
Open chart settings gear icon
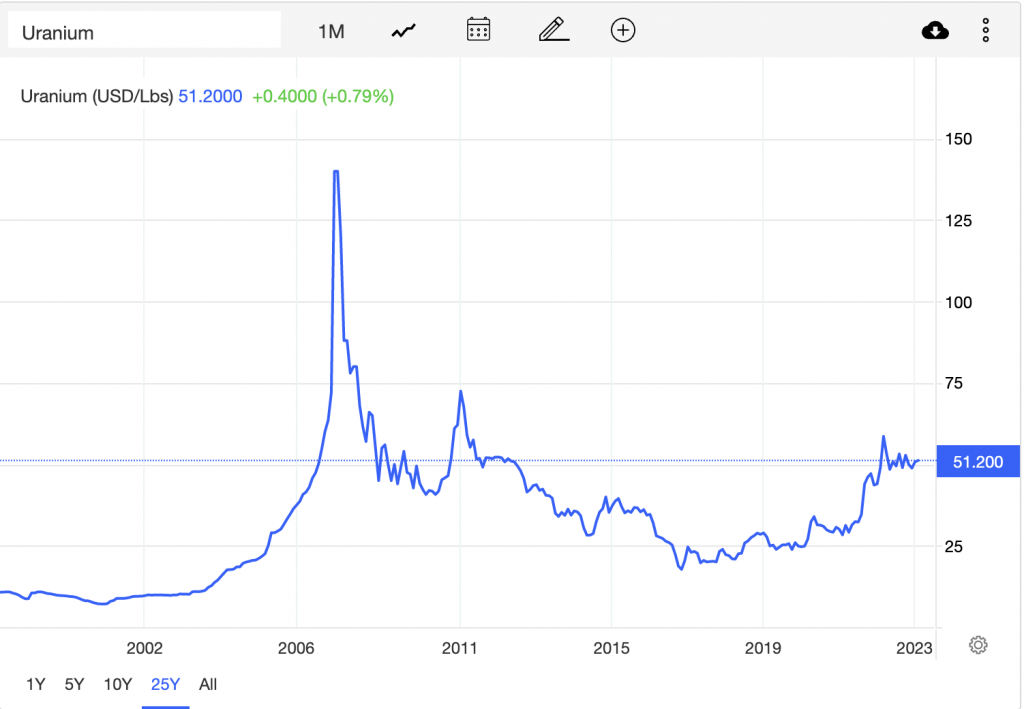(x=978, y=645)
